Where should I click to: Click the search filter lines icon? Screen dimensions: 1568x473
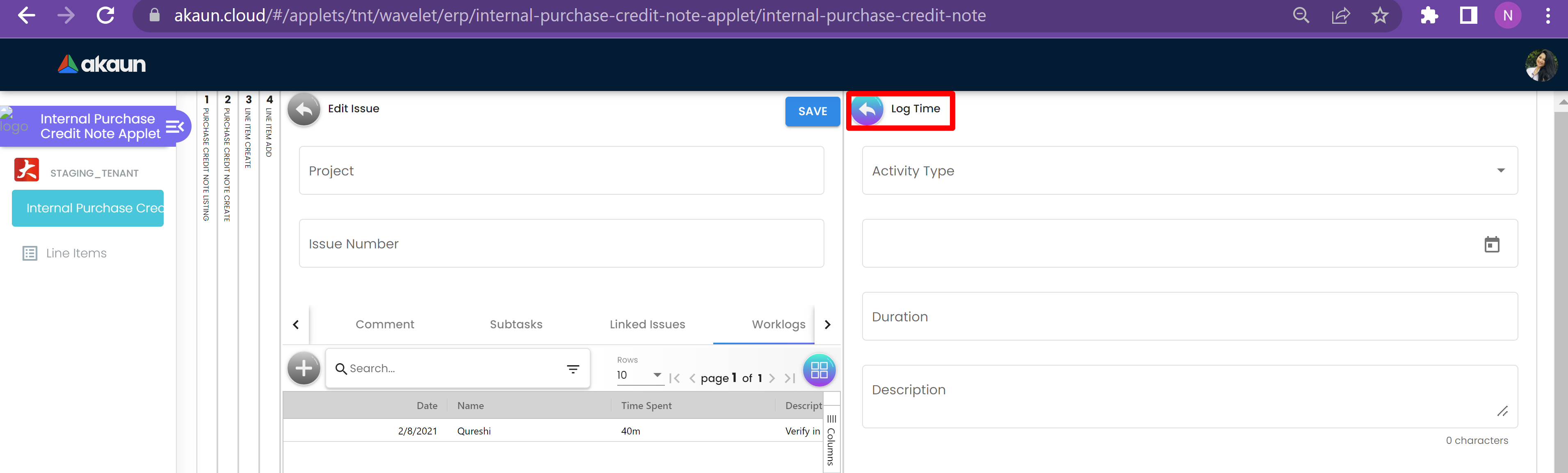coord(573,369)
